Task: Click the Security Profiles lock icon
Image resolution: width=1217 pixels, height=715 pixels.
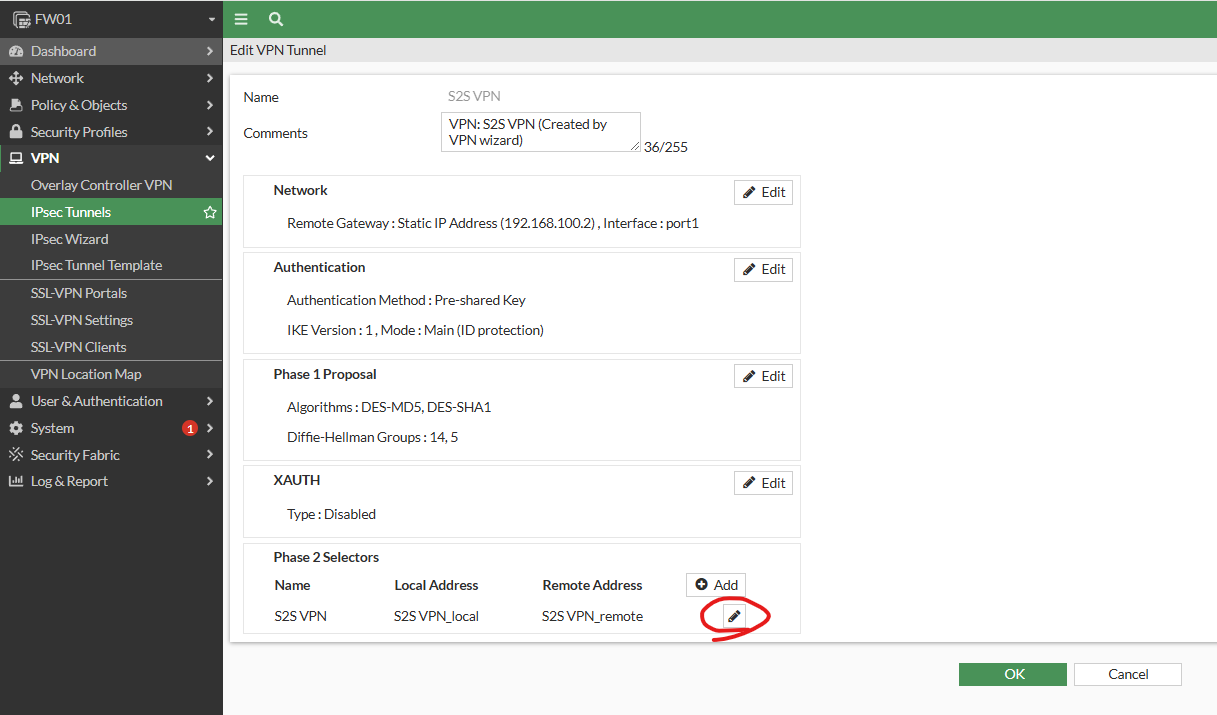Action: (15, 132)
